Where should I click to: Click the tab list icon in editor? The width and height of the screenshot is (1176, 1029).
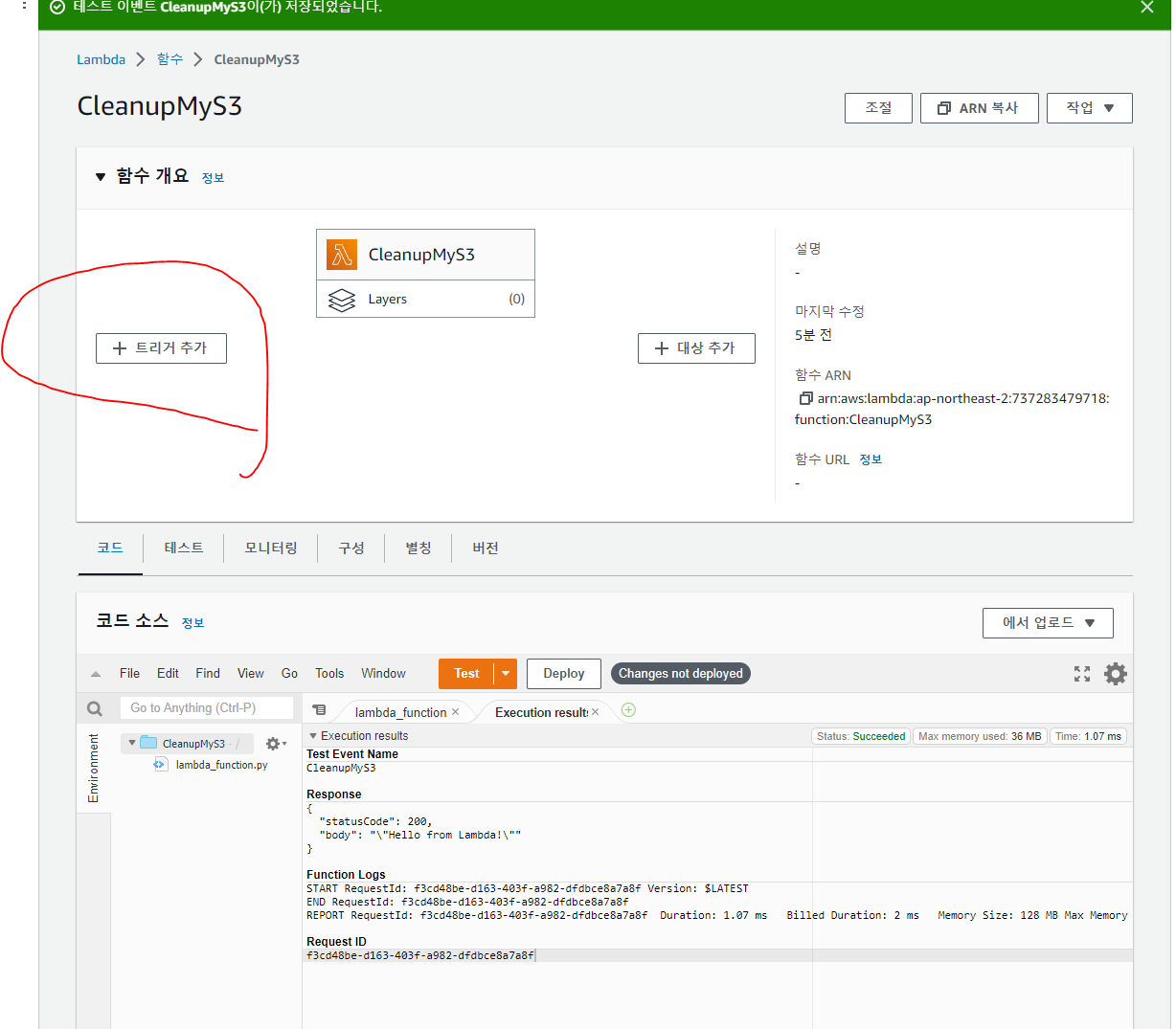coord(320,710)
